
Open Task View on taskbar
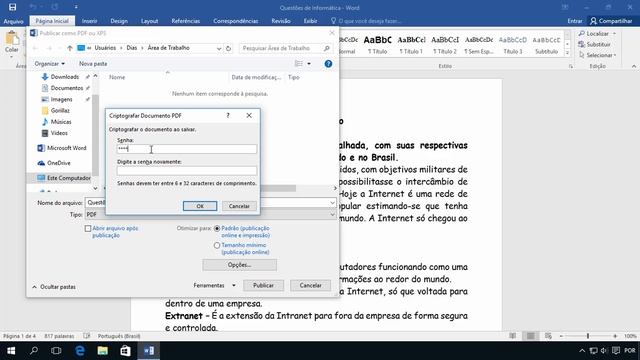click(56, 351)
